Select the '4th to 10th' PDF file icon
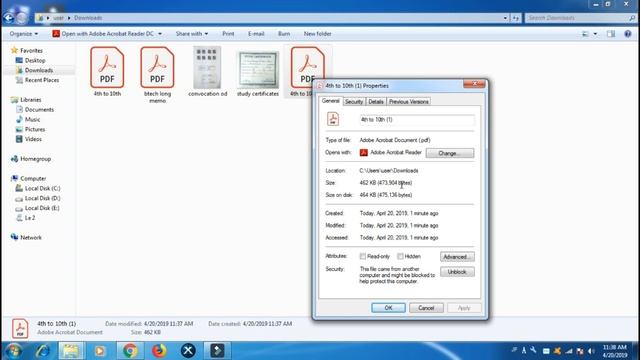 (107, 68)
